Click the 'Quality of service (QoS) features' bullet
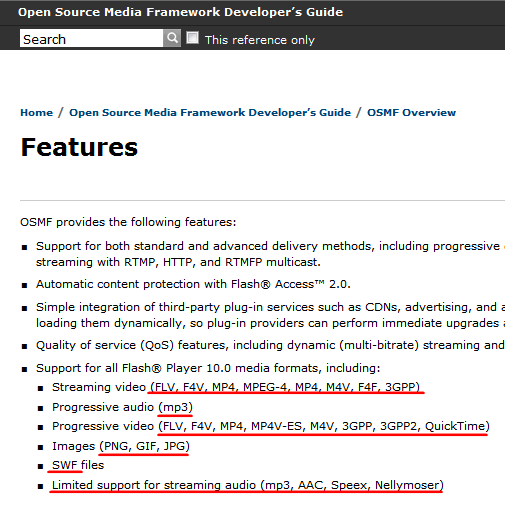 [270, 345]
